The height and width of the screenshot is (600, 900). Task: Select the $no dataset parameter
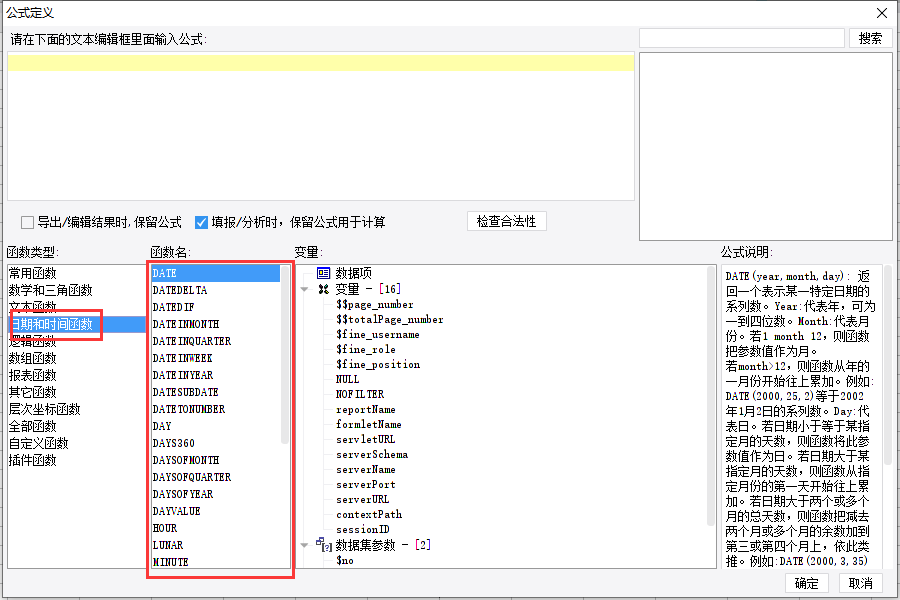point(345,560)
